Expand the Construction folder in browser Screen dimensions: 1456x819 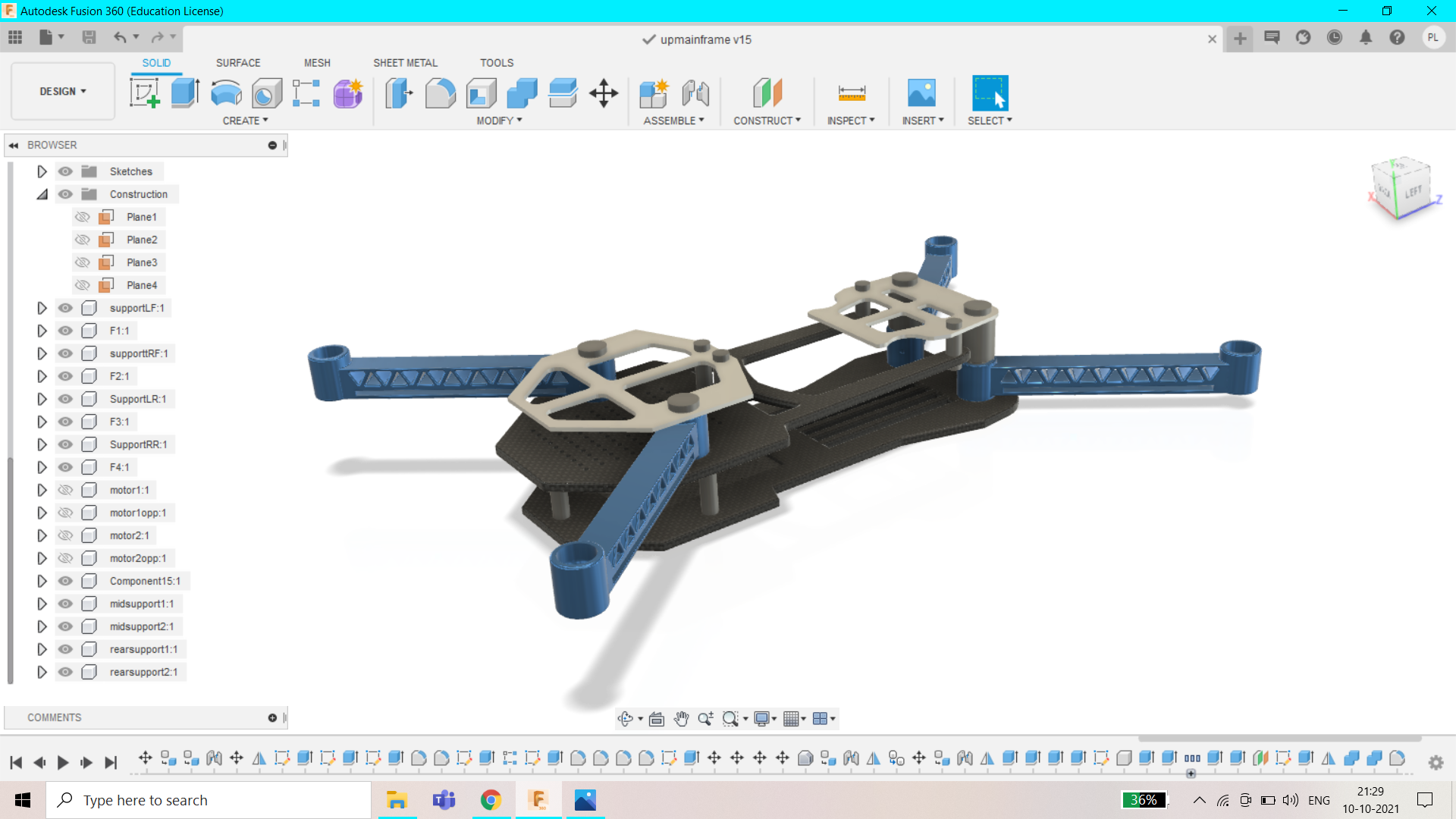pos(42,194)
